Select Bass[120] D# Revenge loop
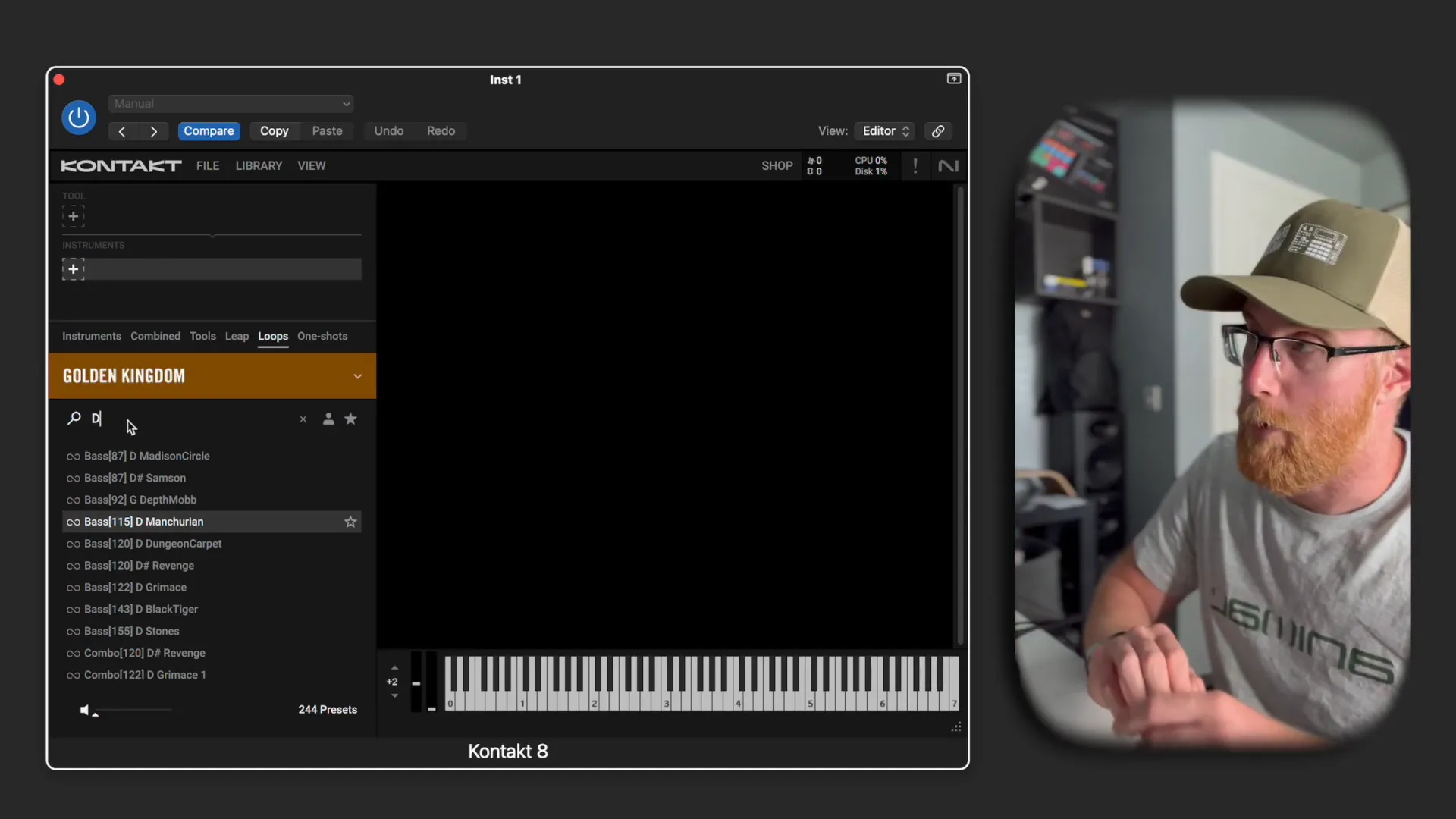The width and height of the screenshot is (1456, 819). [212, 566]
